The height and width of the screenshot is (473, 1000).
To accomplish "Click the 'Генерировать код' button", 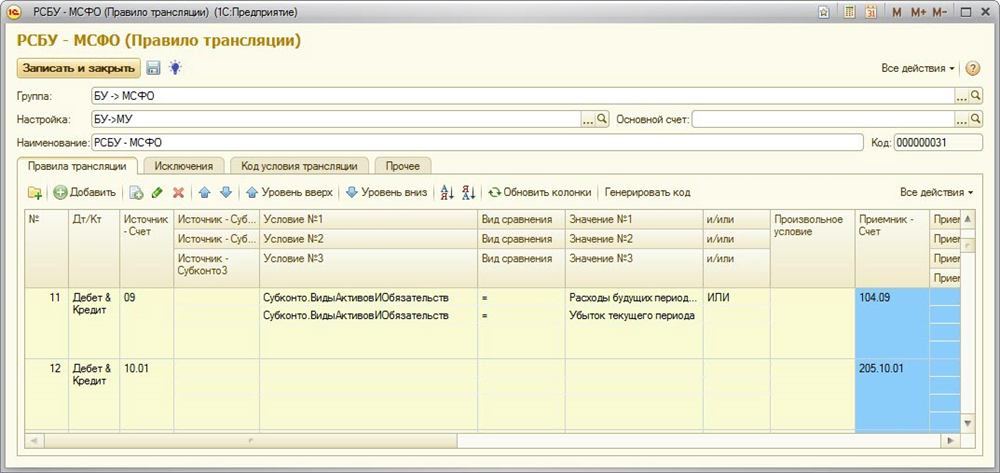I will tap(647, 192).
